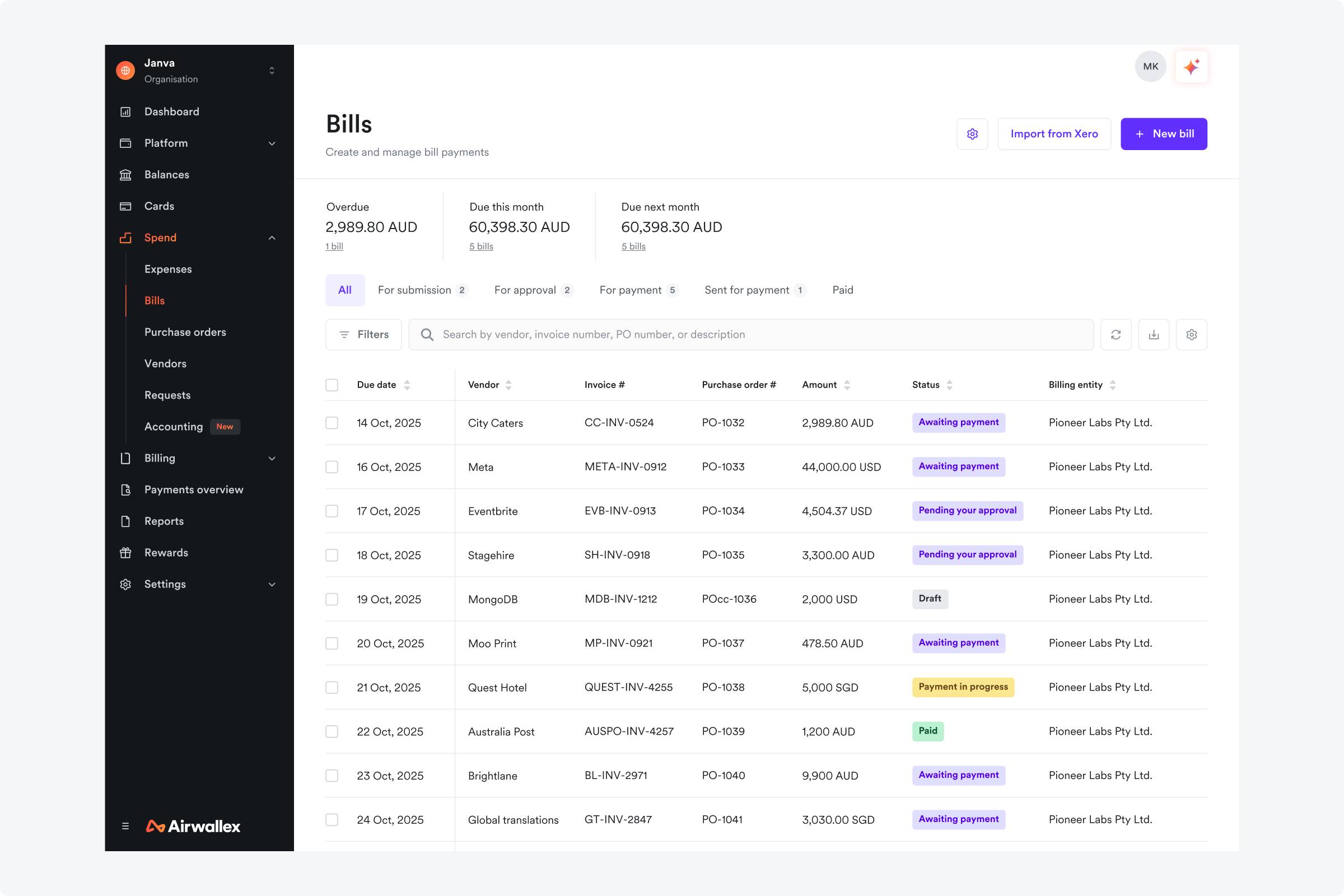The image size is (1344, 896).
Task: Switch to the Paid tab
Action: click(843, 290)
